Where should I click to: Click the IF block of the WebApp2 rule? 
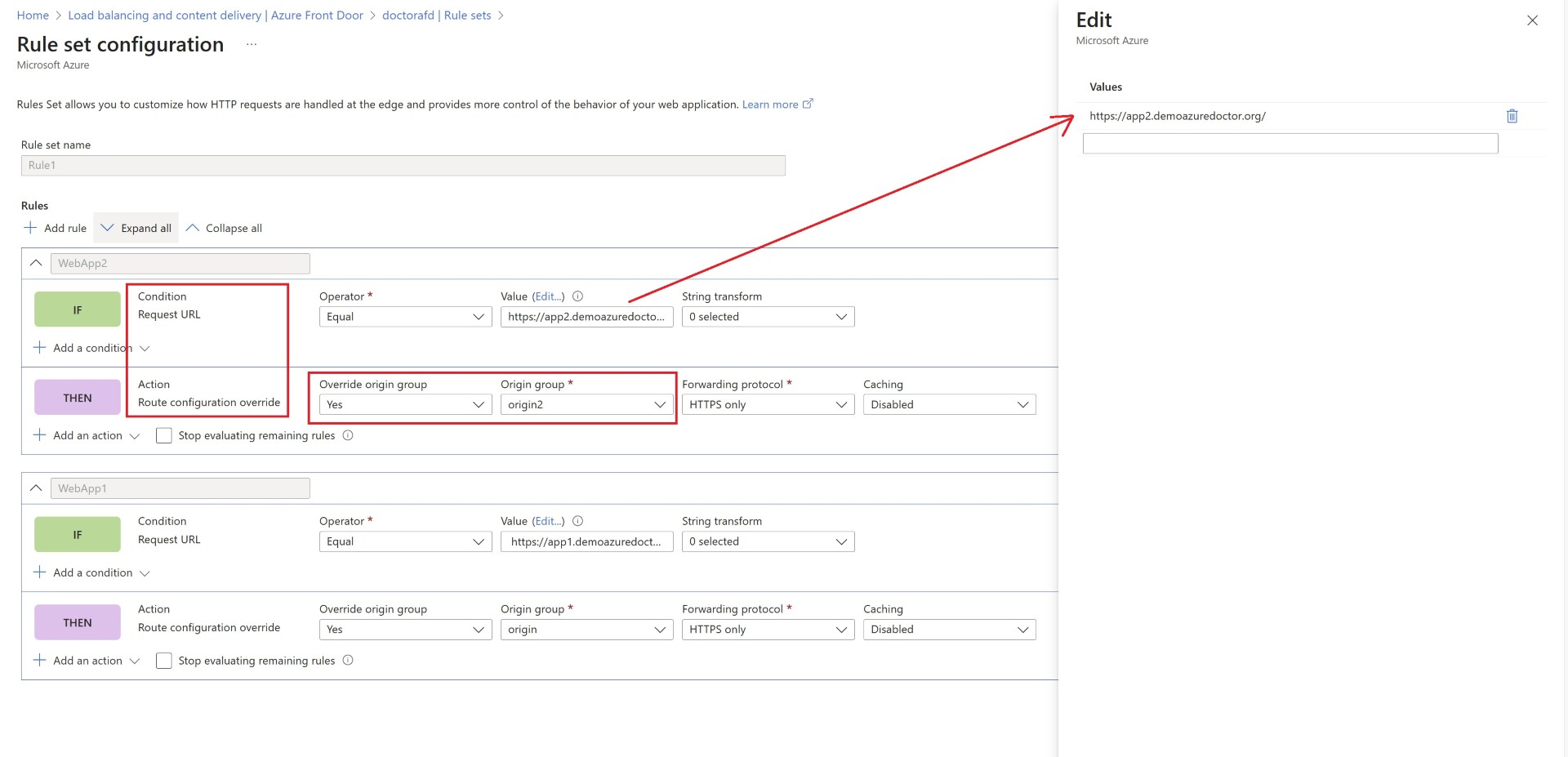point(78,310)
